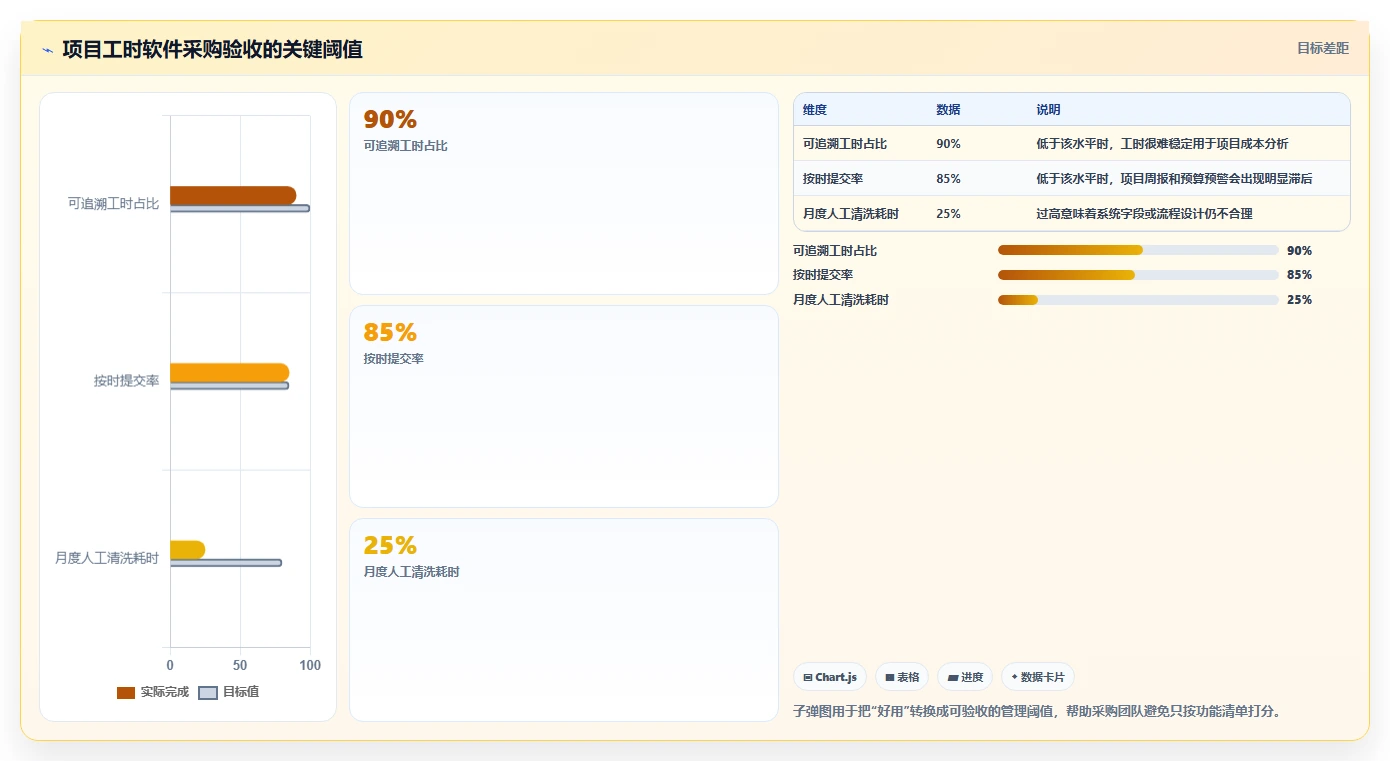The height and width of the screenshot is (761, 1390).
Task: Click the 25% label beside the progress bar
Action: 1299,300
